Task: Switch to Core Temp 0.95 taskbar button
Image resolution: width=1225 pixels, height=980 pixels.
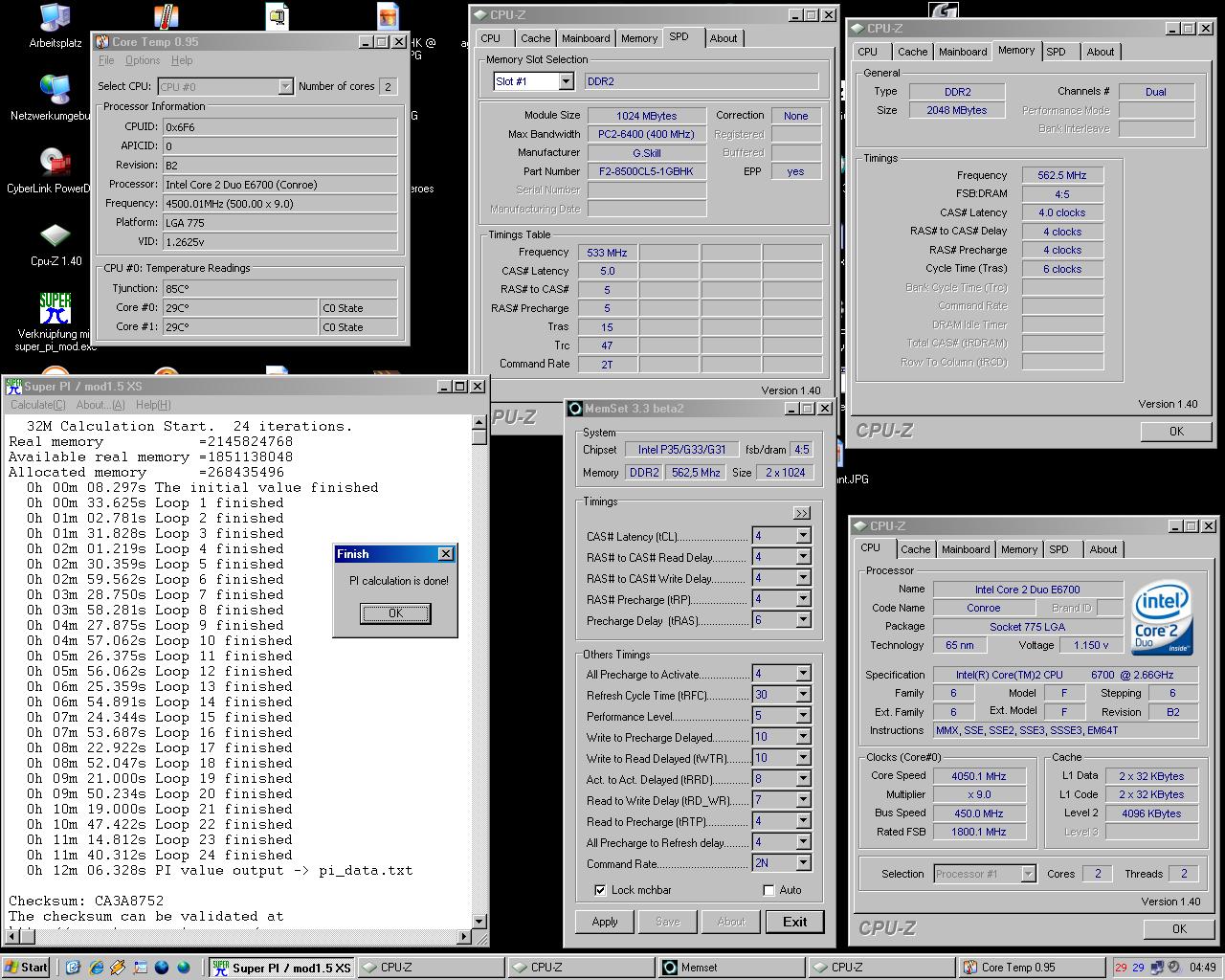Action: click(x=1032, y=967)
